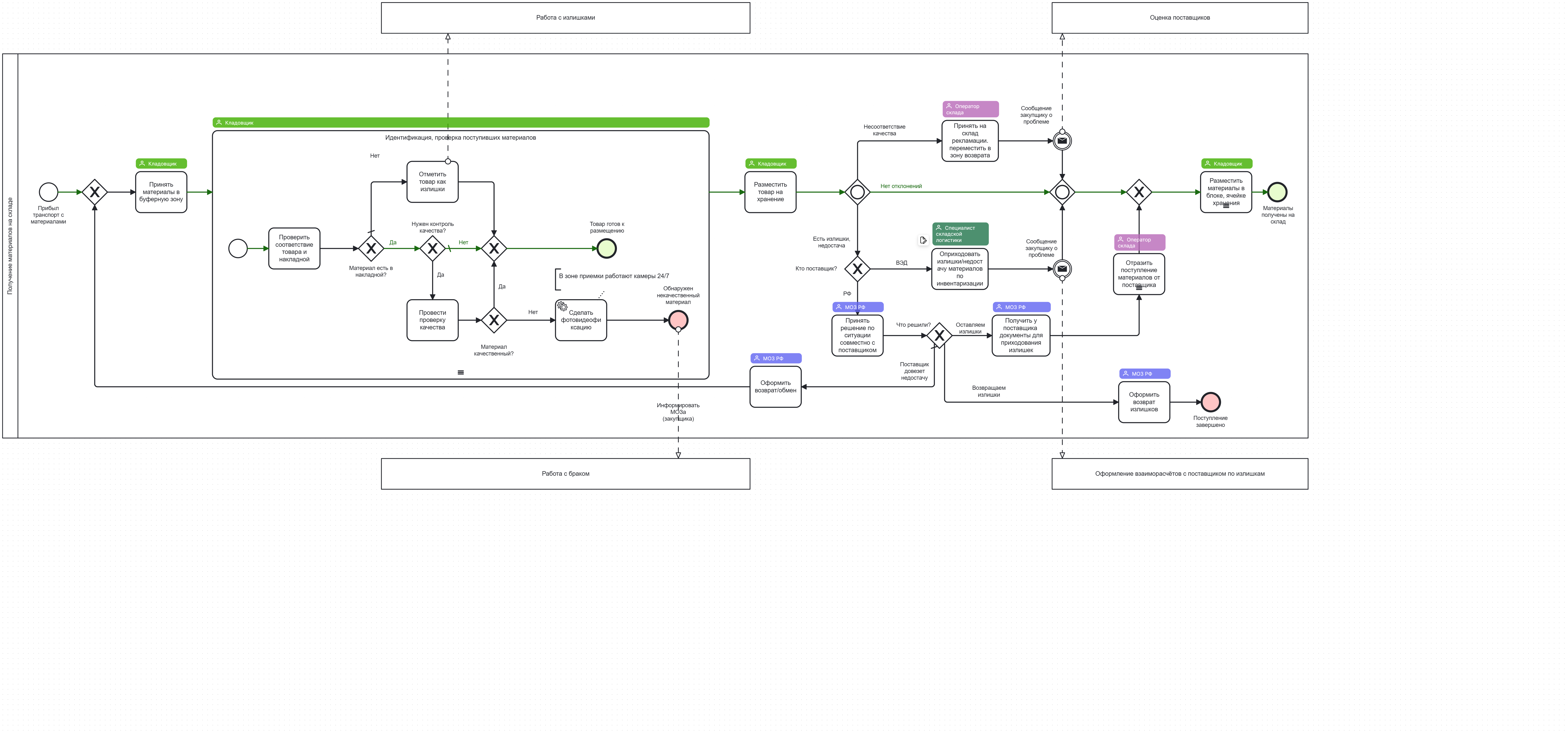Select task Оформить возврат/обмен
The width and height of the screenshot is (1568, 733).
pyautogui.click(x=775, y=387)
